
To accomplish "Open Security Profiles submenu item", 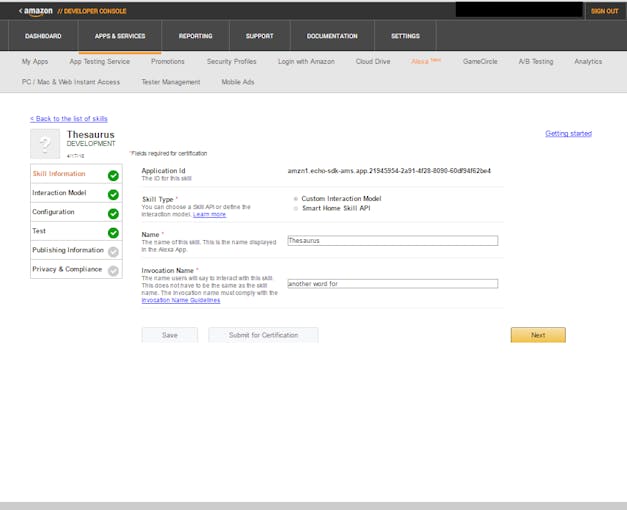I will pos(232,62).
